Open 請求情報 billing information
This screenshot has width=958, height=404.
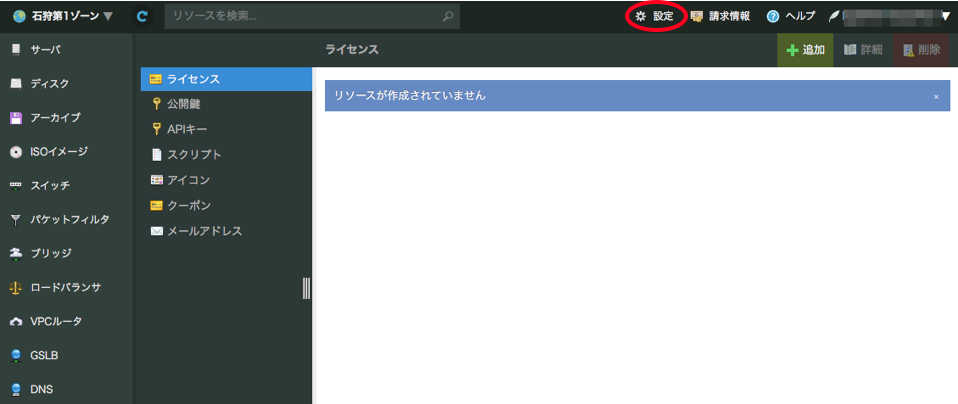721,16
